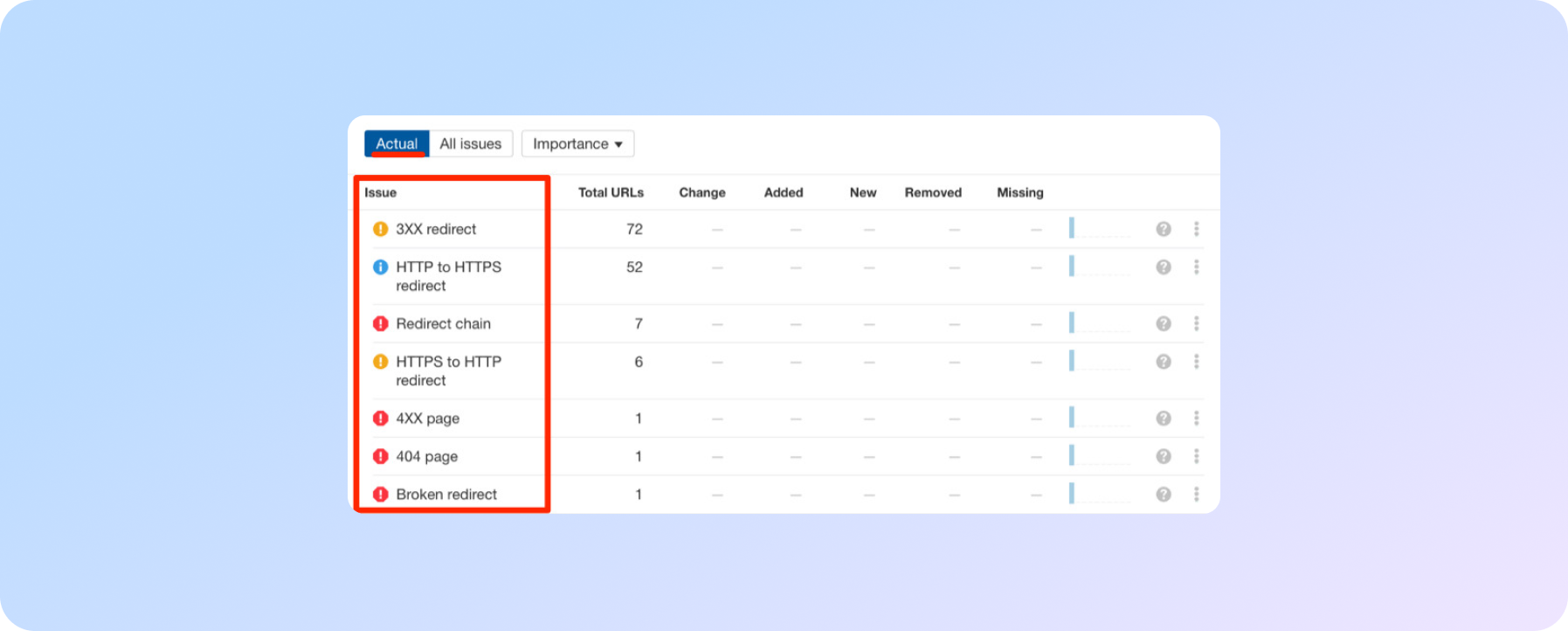Image resolution: width=1568 pixels, height=631 pixels.
Task: Click the warning icon for HTTPS to HTTP redirect
Action: tap(381, 361)
